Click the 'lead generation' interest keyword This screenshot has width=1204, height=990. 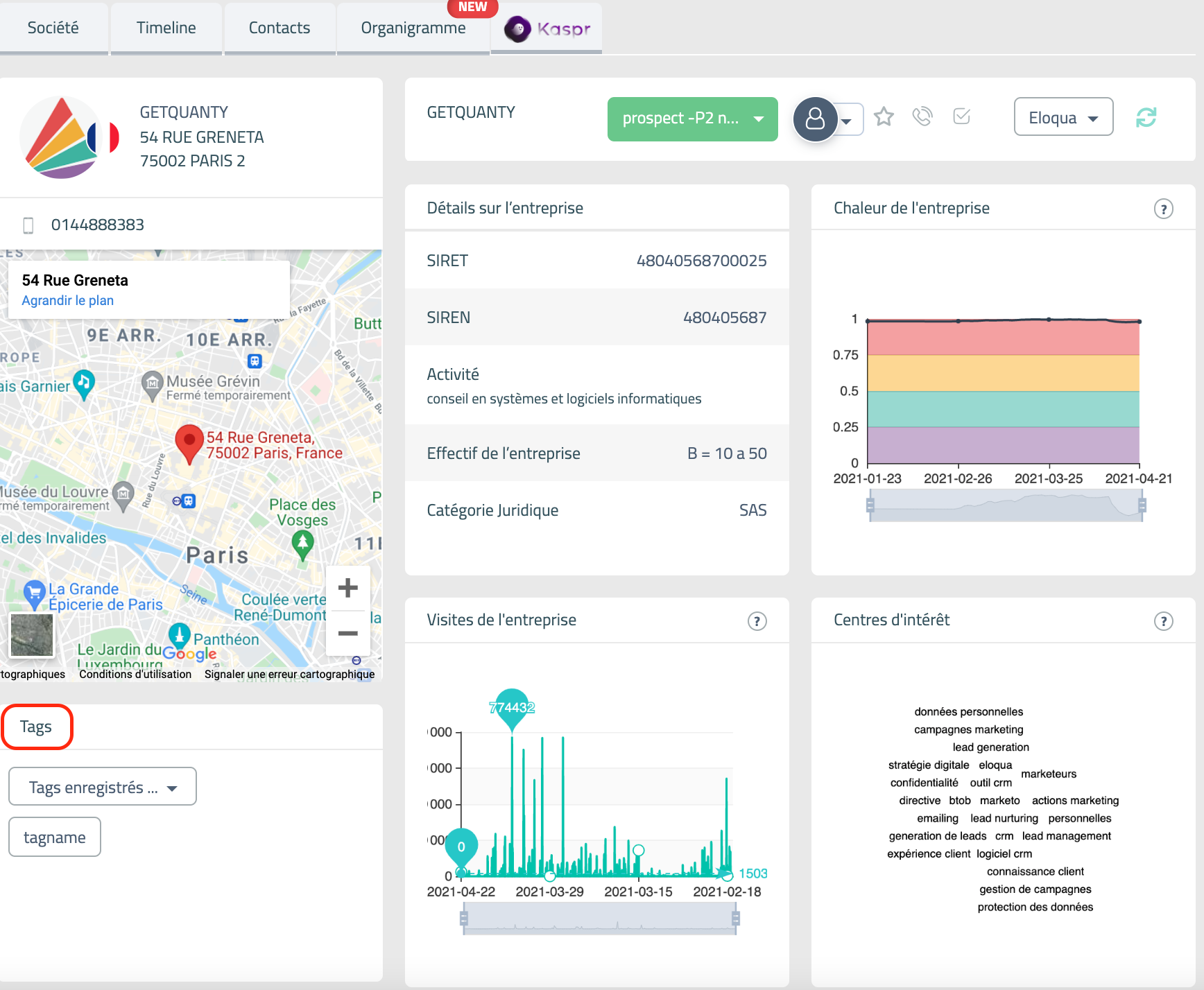[990, 747]
